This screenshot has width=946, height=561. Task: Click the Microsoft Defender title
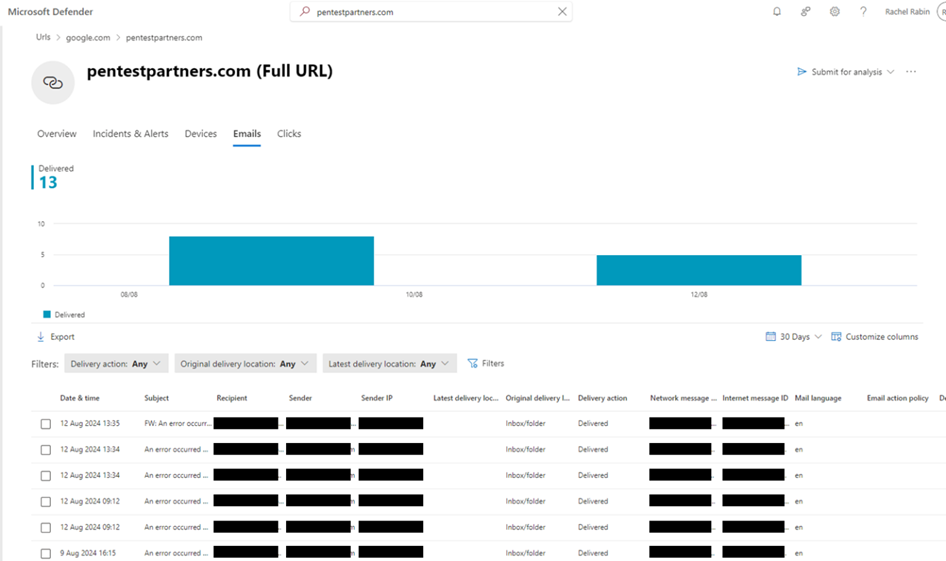50,11
